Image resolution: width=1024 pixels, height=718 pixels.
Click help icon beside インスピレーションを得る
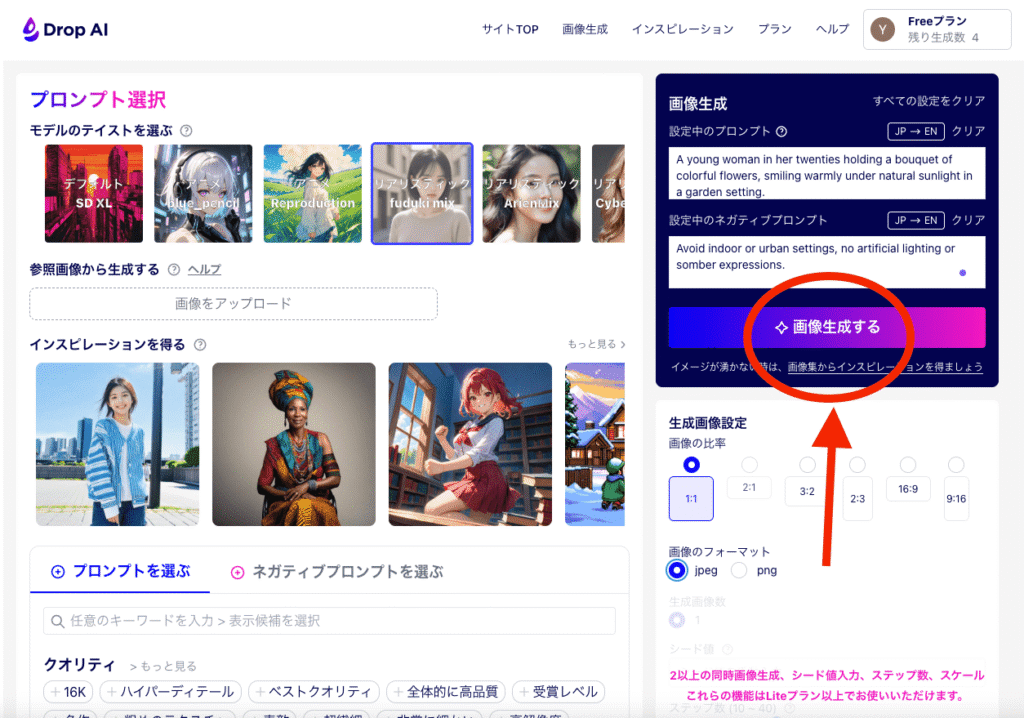click(x=200, y=345)
